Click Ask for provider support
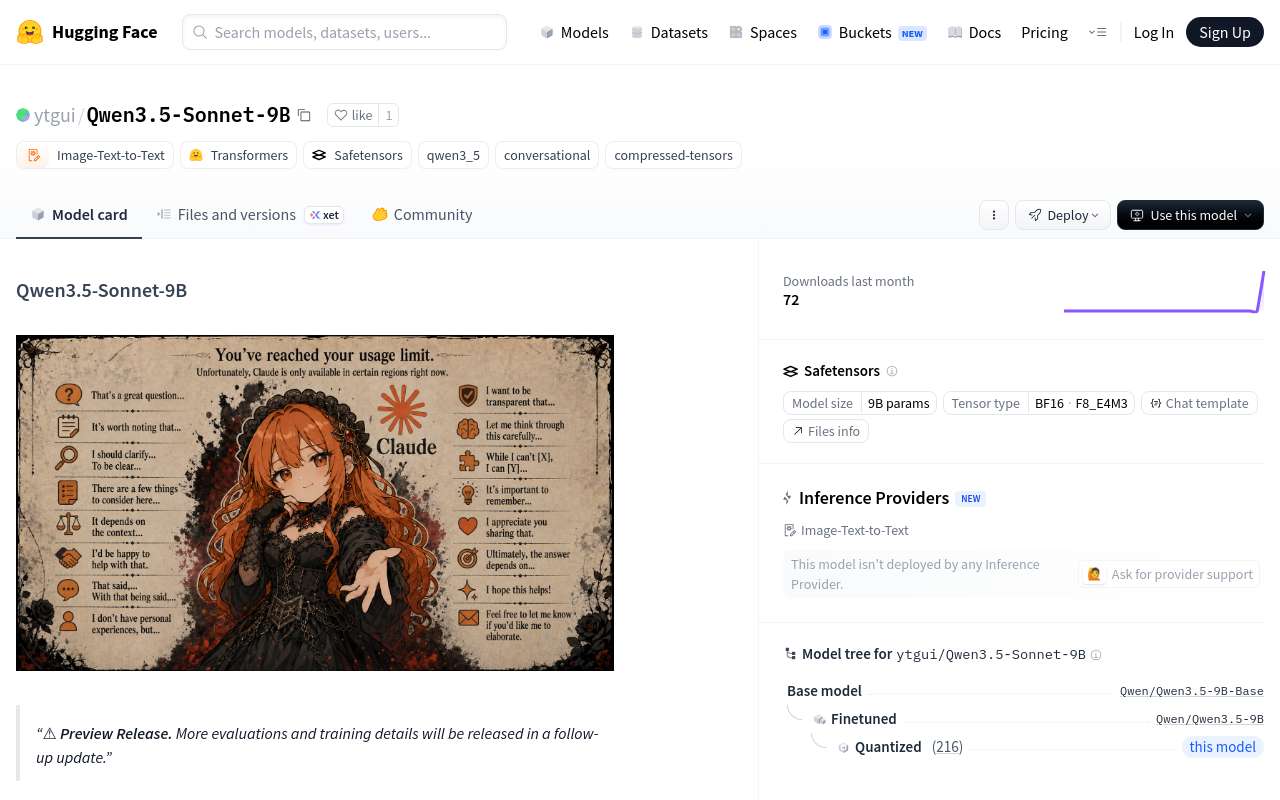Viewport: 1280px width, 800px height. point(1170,574)
